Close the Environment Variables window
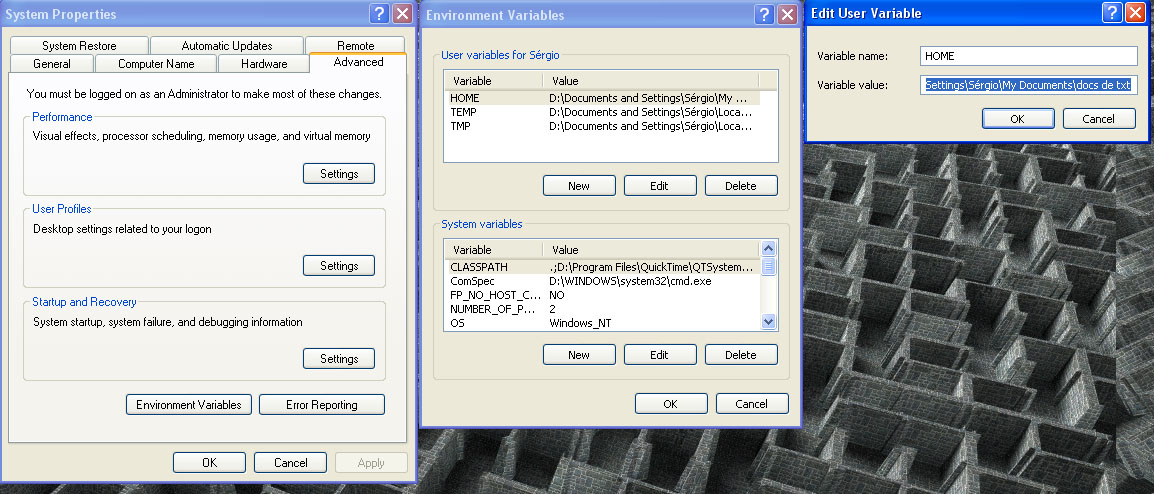The height and width of the screenshot is (494, 1154). tap(787, 14)
